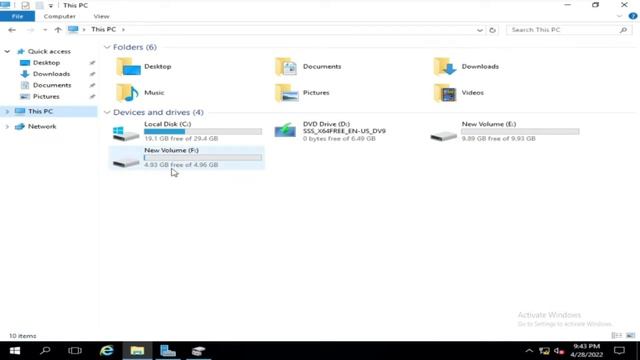Select New Volume (F:) drive
This screenshot has height=360, width=640.
(x=187, y=158)
